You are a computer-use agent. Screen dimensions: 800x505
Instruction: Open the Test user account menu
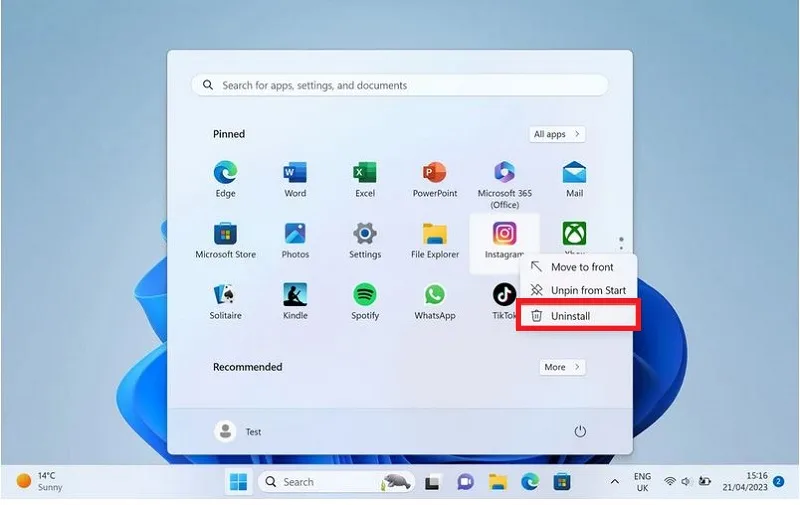(x=238, y=432)
